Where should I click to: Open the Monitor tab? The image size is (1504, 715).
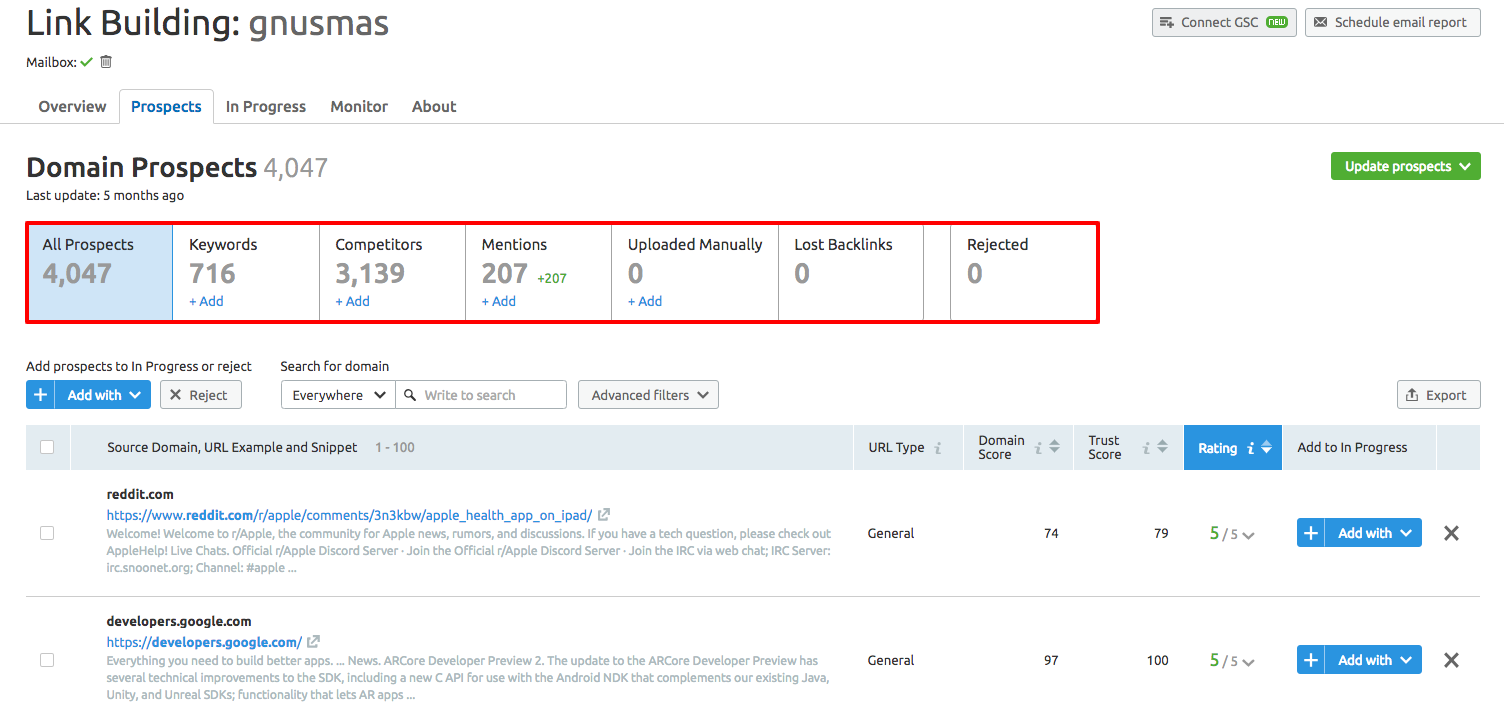(x=359, y=106)
